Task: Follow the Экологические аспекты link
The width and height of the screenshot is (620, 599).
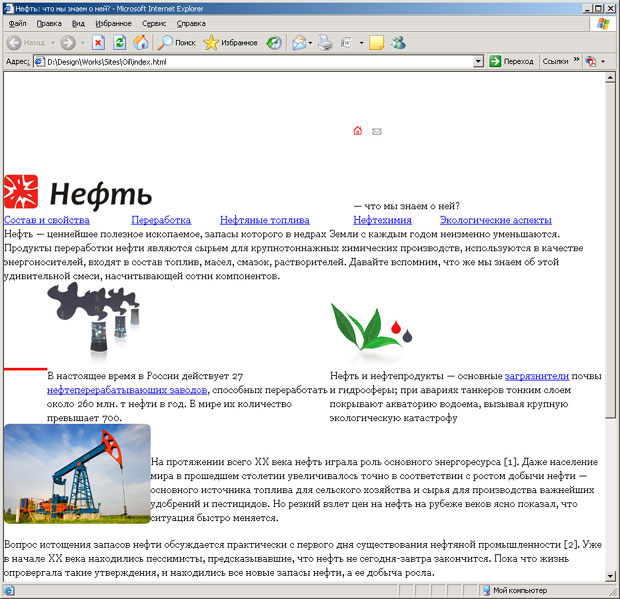Action: tap(495, 220)
